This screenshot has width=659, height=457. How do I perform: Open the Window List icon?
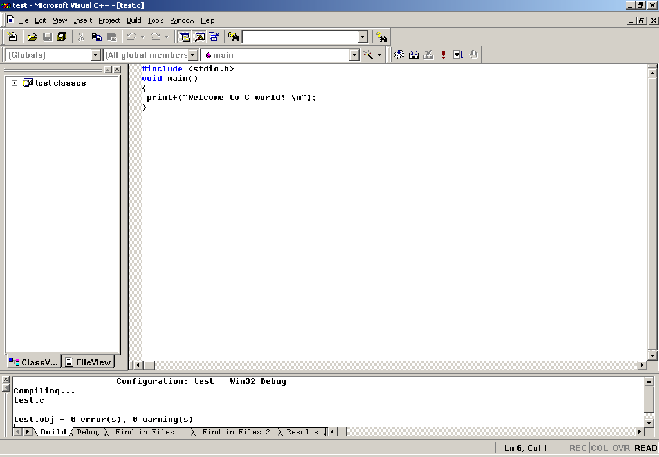[214, 37]
